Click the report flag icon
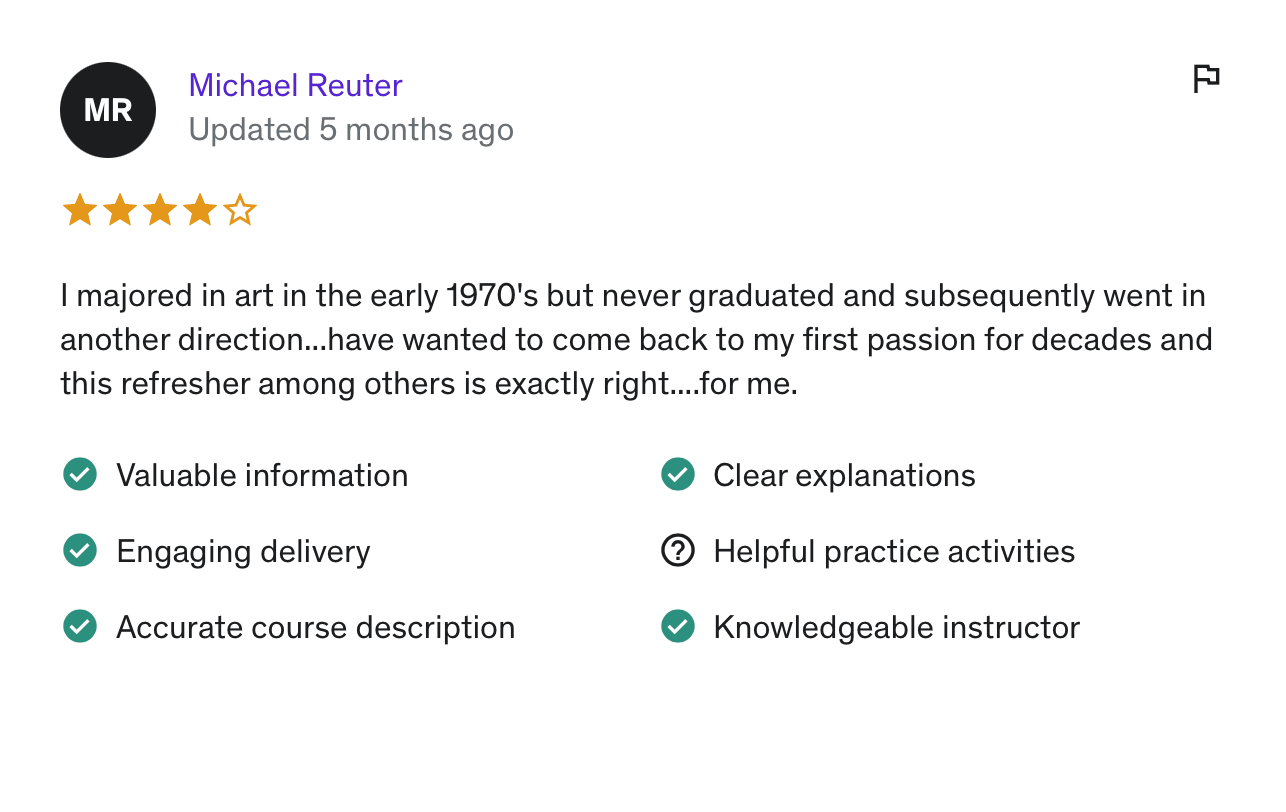Image resolution: width=1286 pixels, height=812 pixels. click(x=1206, y=79)
